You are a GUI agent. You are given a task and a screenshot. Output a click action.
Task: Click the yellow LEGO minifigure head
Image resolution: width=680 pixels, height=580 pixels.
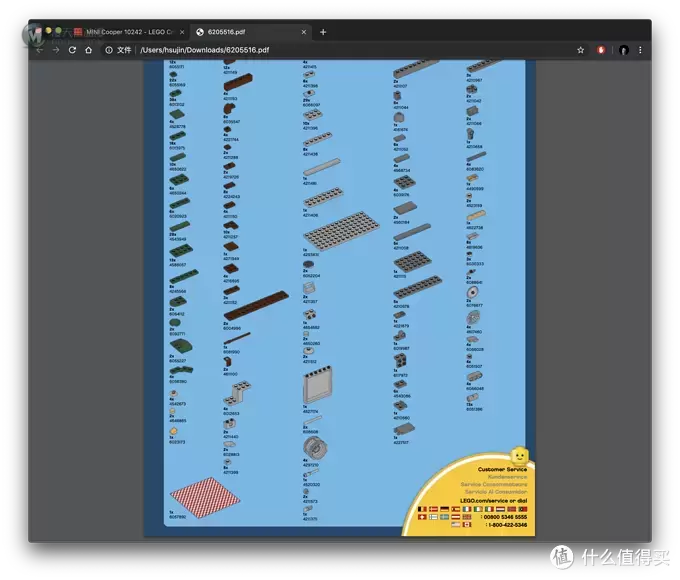click(520, 455)
